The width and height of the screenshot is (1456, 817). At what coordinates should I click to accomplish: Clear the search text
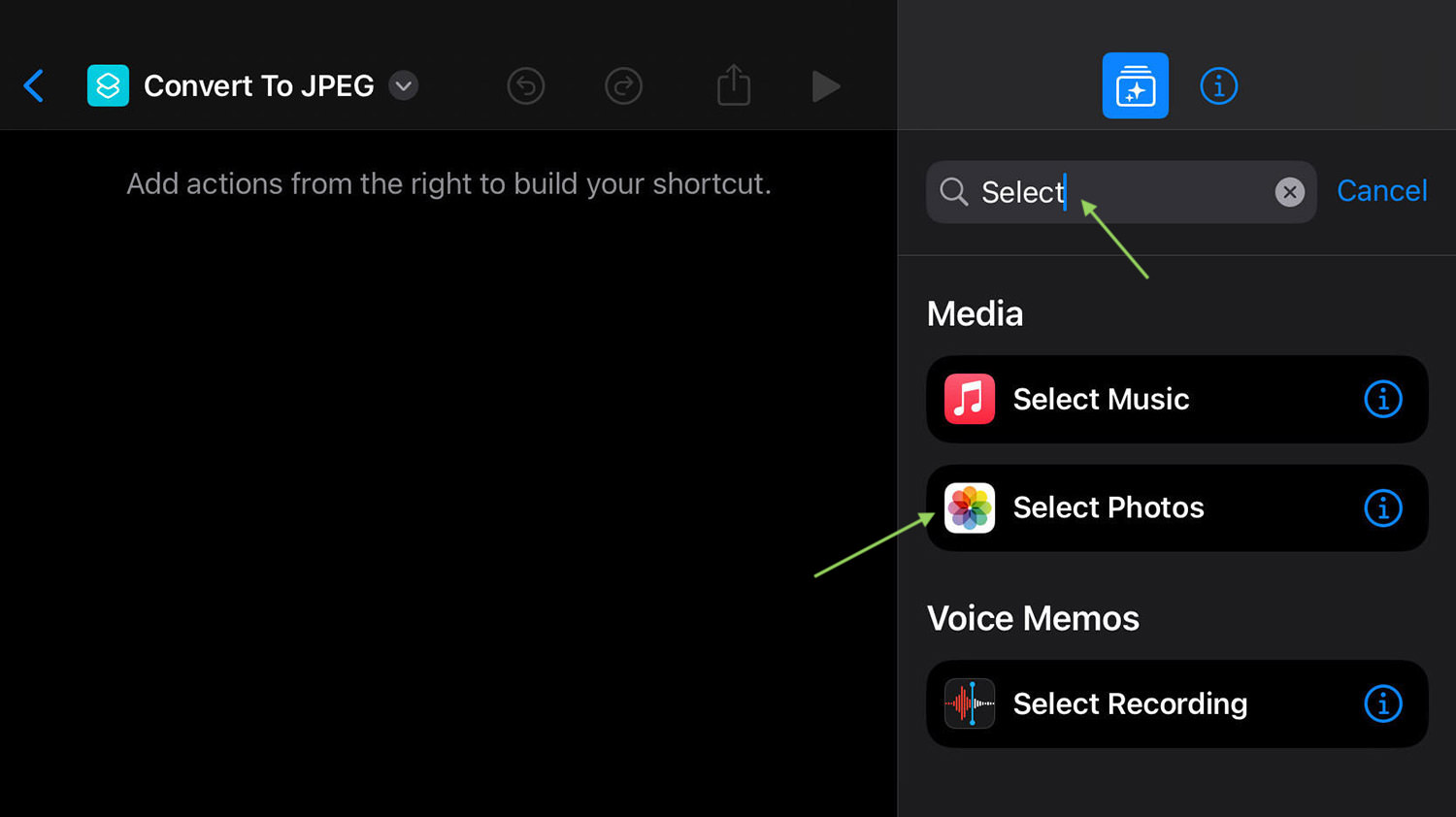coord(1289,192)
